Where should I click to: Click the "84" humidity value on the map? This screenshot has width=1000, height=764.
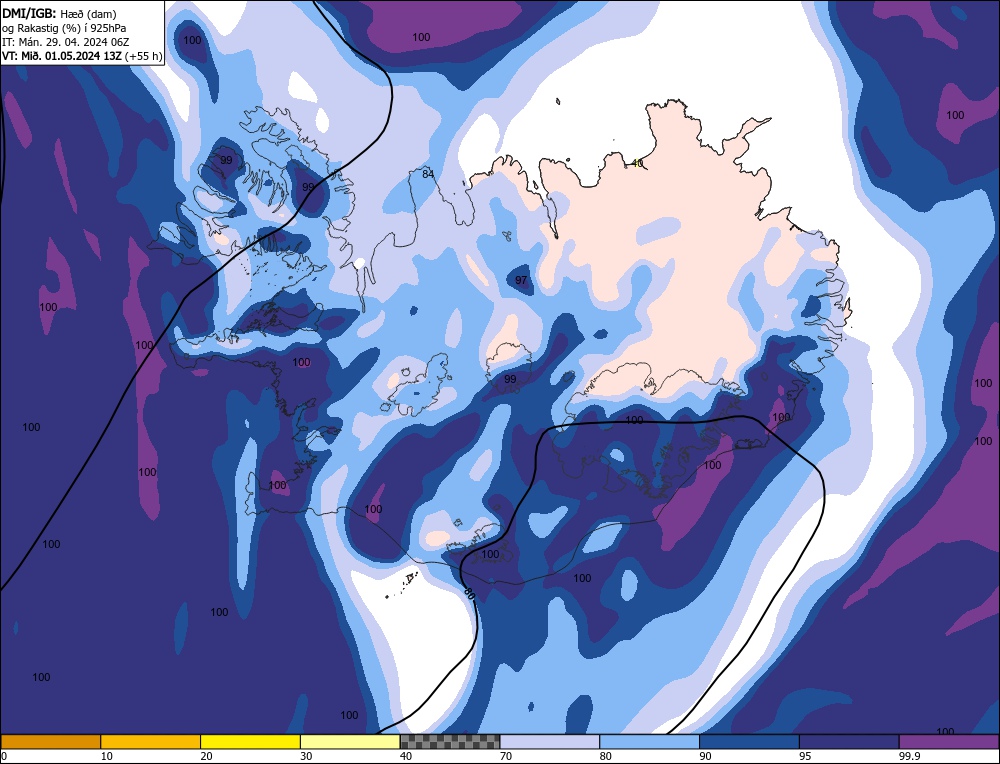[x=428, y=174]
